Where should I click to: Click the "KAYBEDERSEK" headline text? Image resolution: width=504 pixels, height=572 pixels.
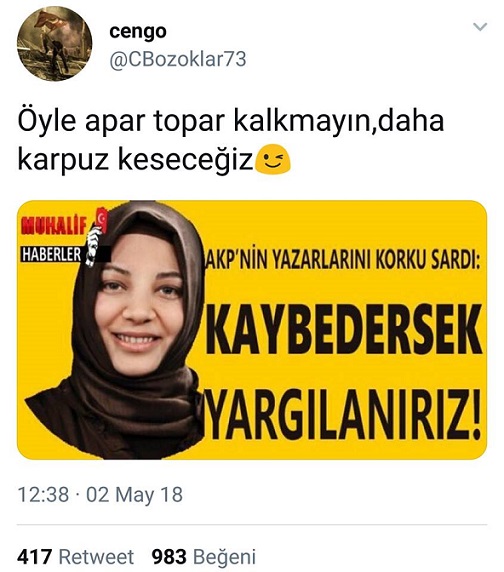point(344,329)
